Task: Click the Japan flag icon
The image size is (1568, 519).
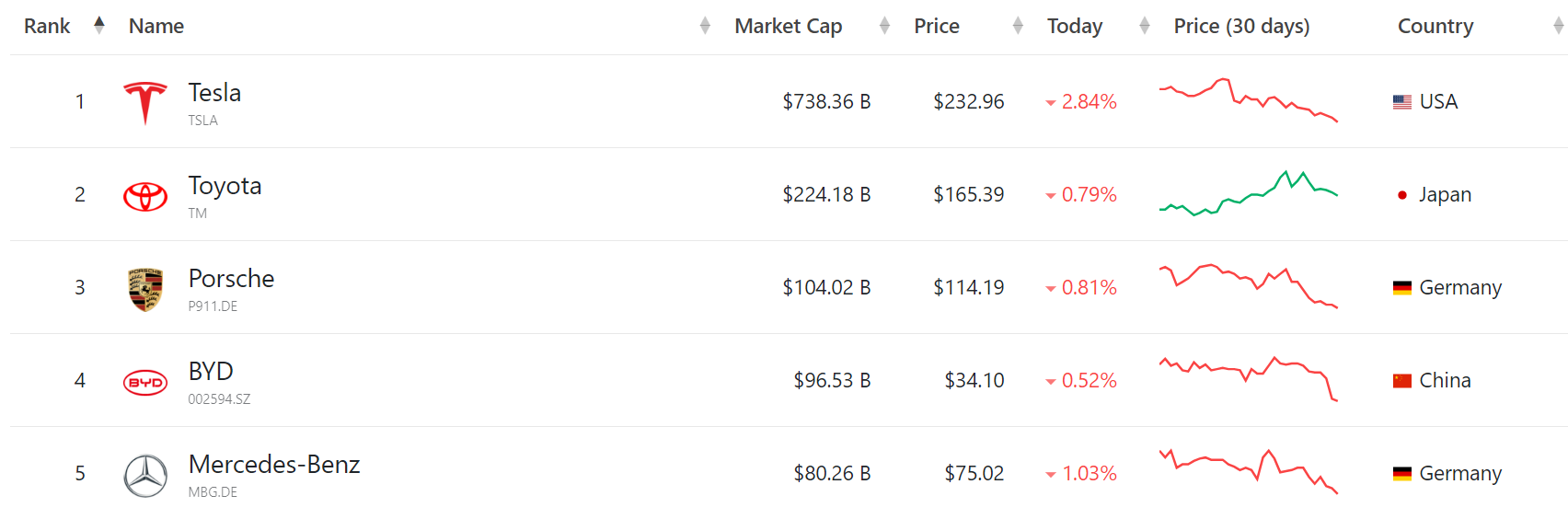Action: (1401, 195)
